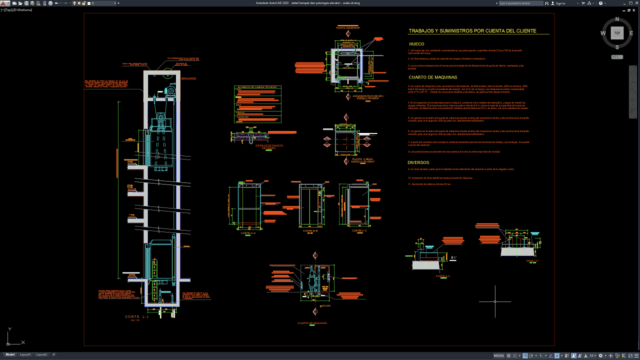
Task: Redo the previous action
Action: point(65,3)
